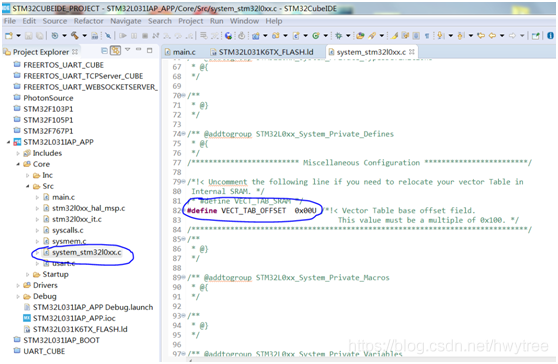The height and width of the screenshot is (364, 558).
Task: Click the blue Information Center icon
Action: [550, 36]
